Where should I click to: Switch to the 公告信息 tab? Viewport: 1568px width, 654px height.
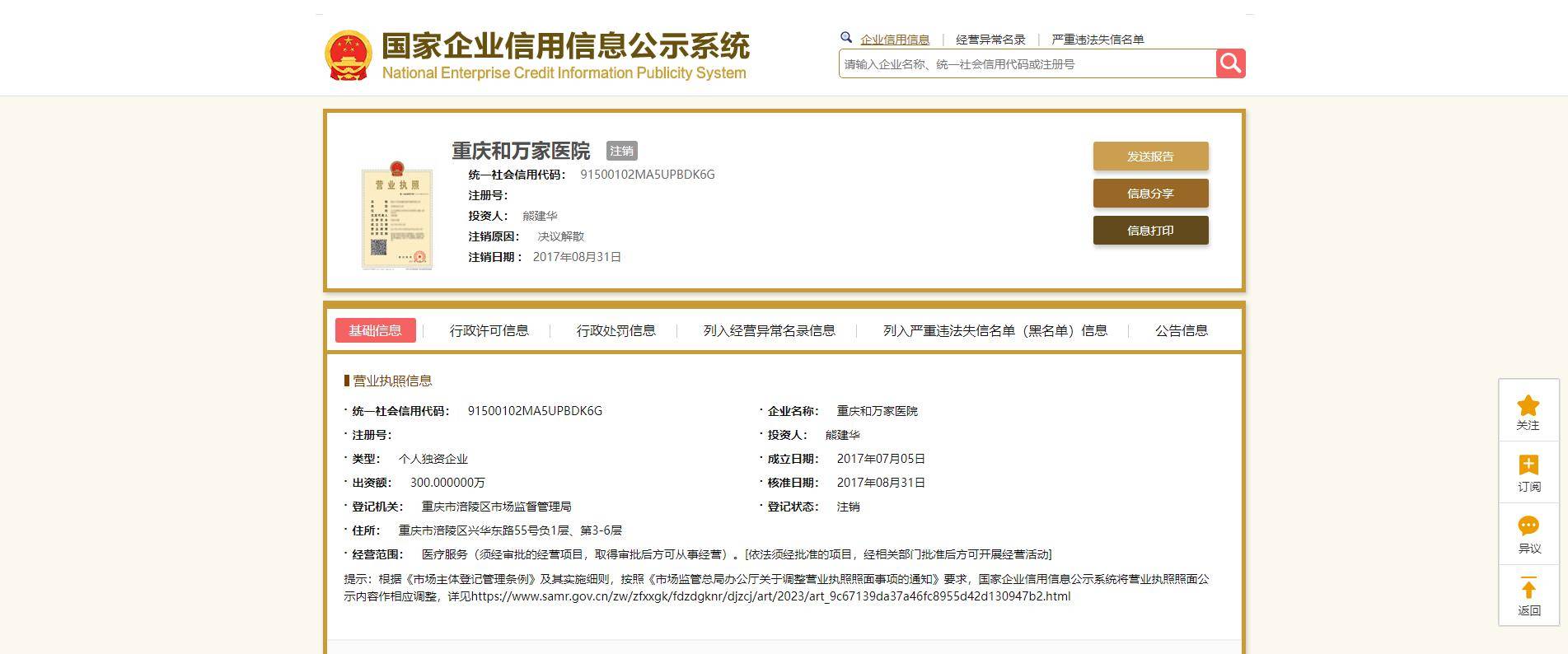pyautogui.click(x=1181, y=330)
